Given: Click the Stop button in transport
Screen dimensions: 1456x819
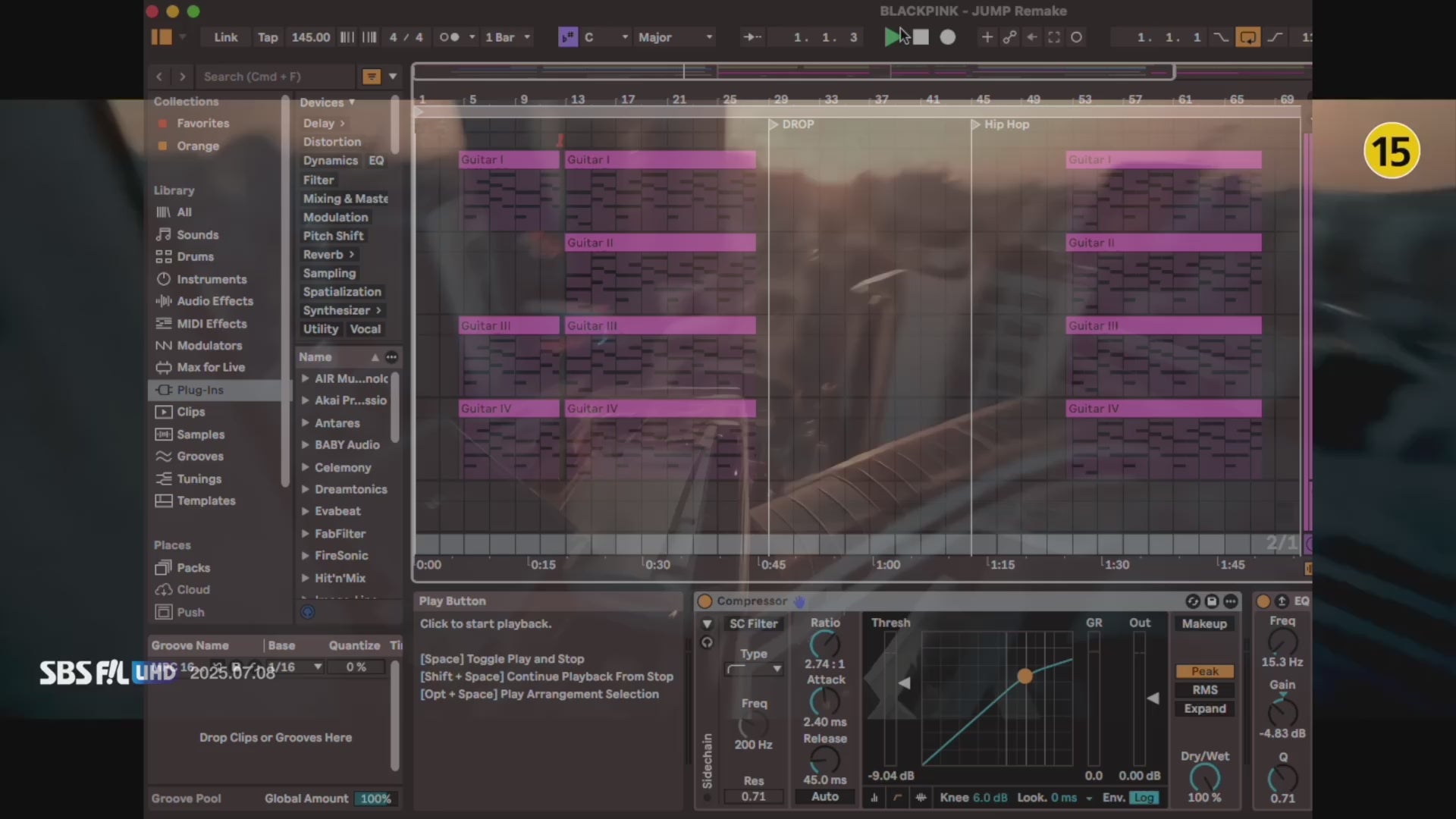Looking at the screenshot, I should click(x=921, y=37).
